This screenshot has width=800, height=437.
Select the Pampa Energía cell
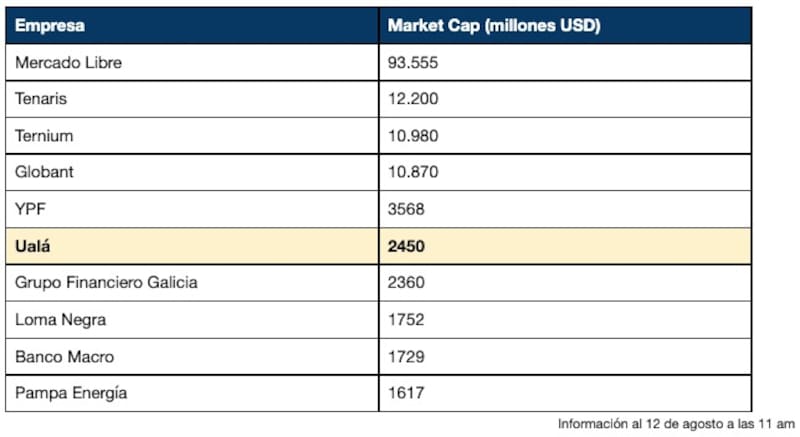tap(70, 393)
